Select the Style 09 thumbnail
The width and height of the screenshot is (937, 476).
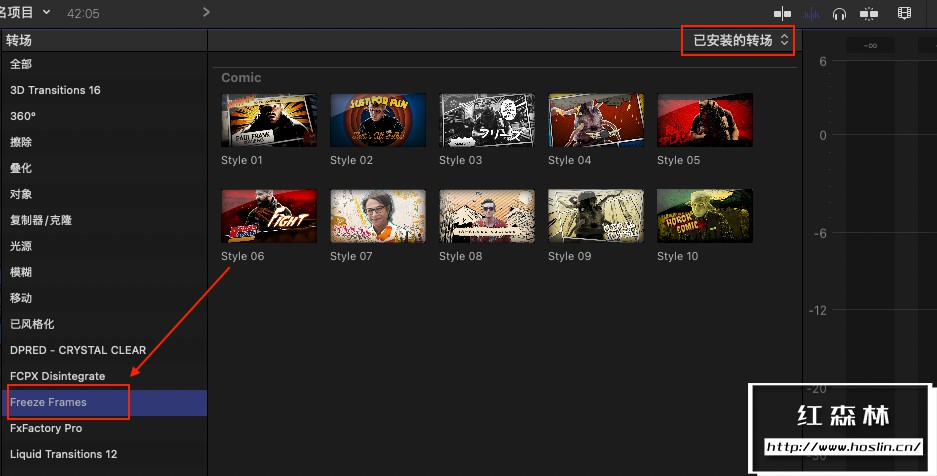596,216
